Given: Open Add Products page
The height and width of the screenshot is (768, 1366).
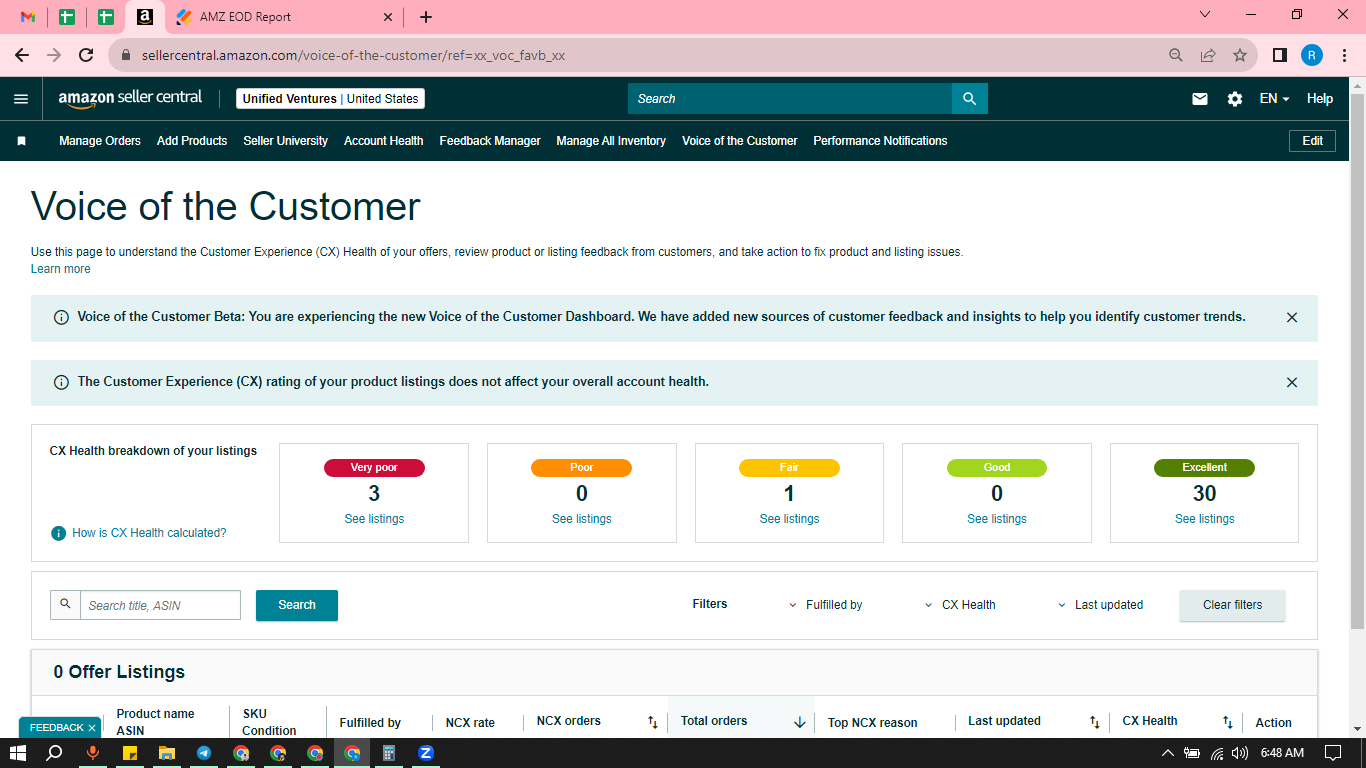Looking at the screenshot, I should 192,141.
